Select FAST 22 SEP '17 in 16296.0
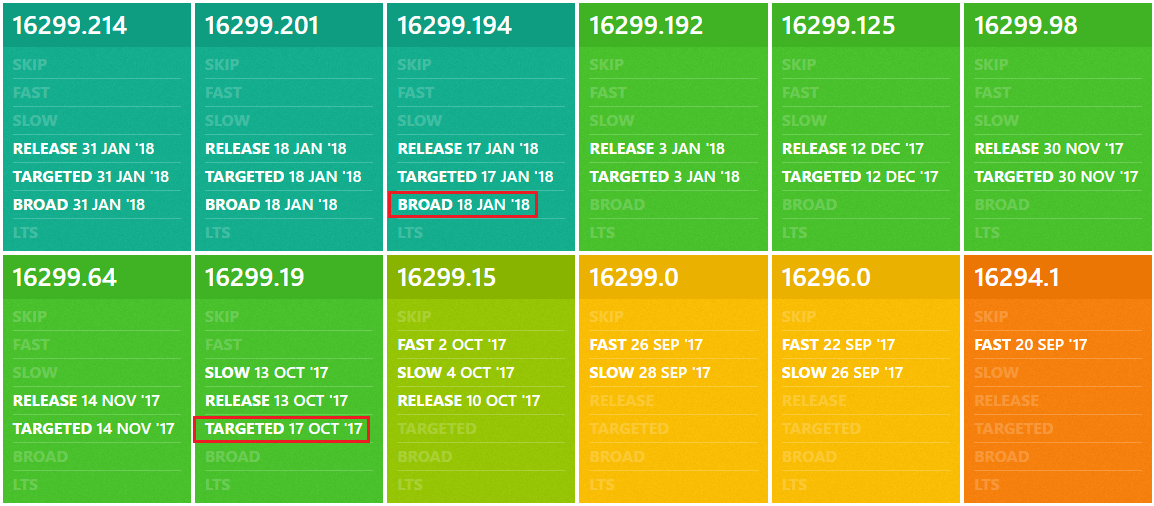Screen dimensions: 1154x506 838,345
